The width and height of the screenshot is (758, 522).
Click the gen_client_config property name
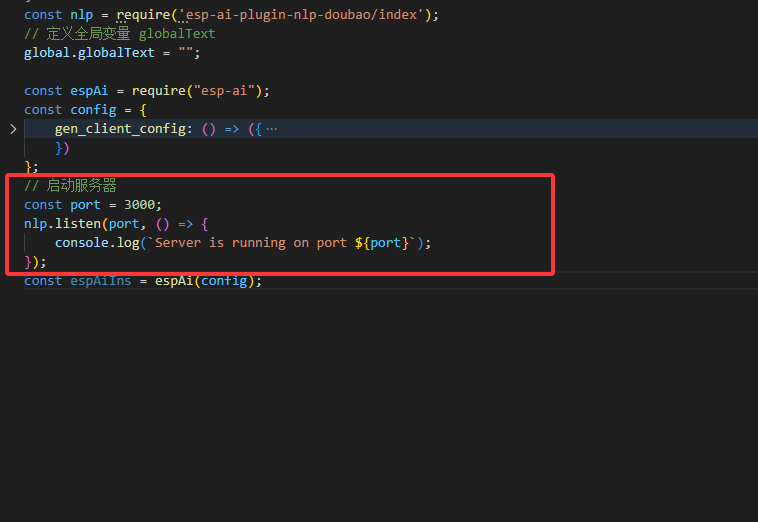pos(121,129)
